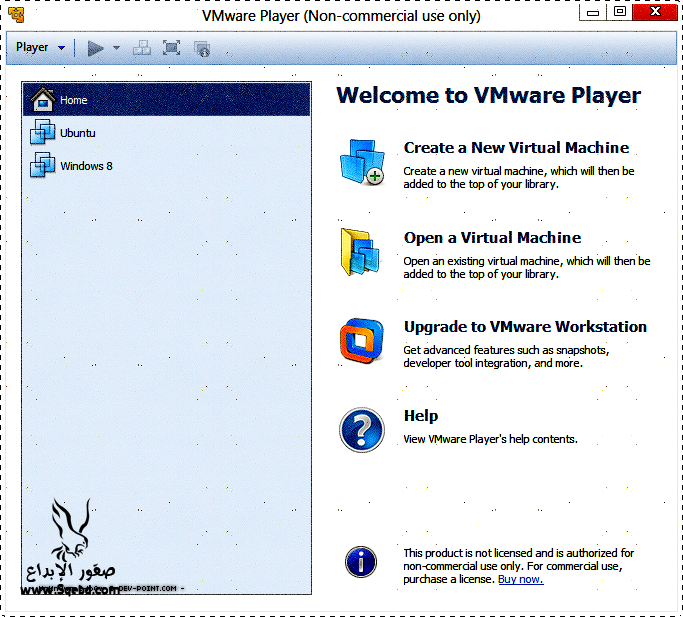Click the Open a Virtual Machine folder icon
This screenshot has height=617, width=683.
click(360, 252)
